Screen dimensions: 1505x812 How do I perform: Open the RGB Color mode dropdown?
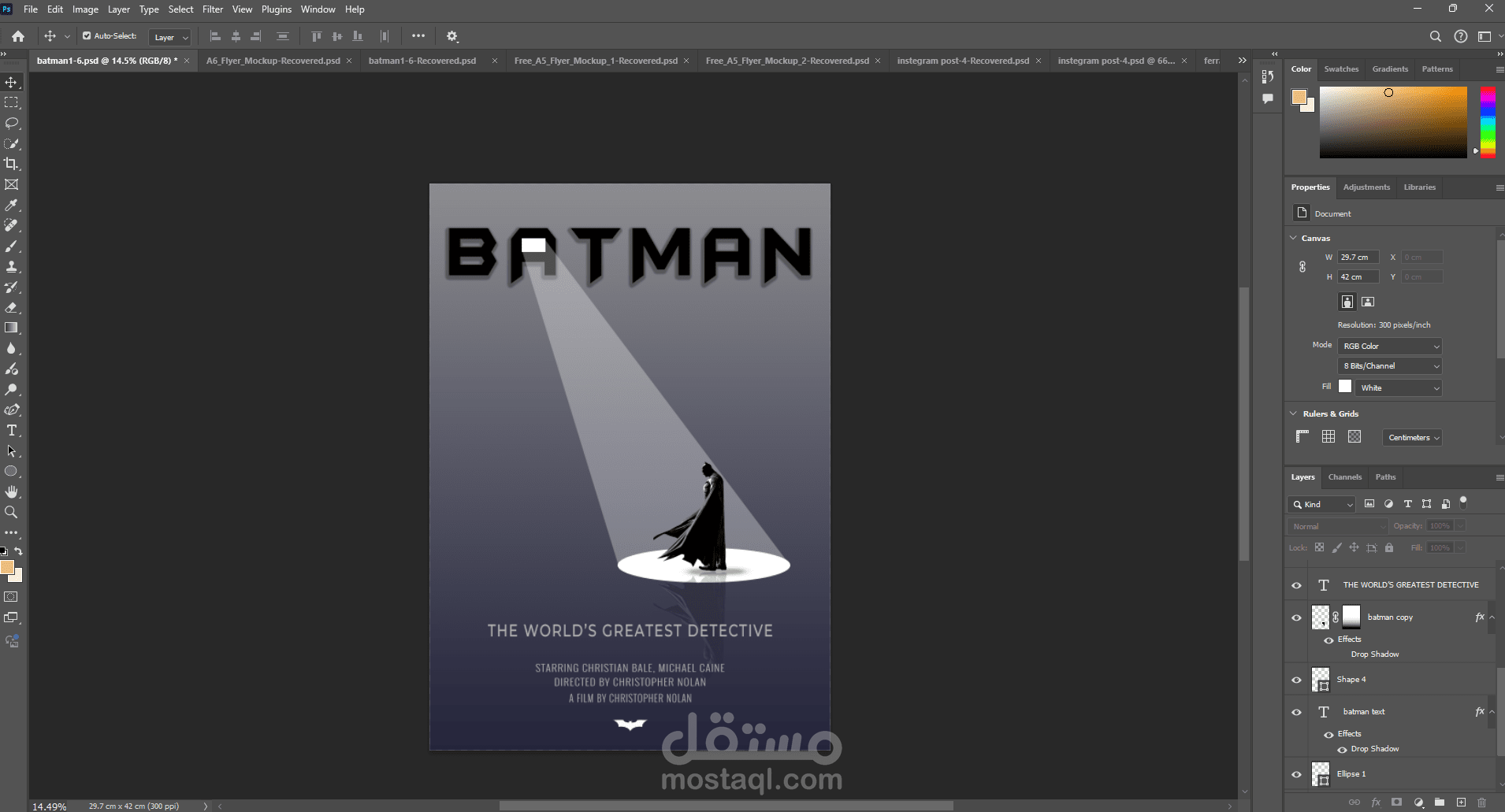1390,347
